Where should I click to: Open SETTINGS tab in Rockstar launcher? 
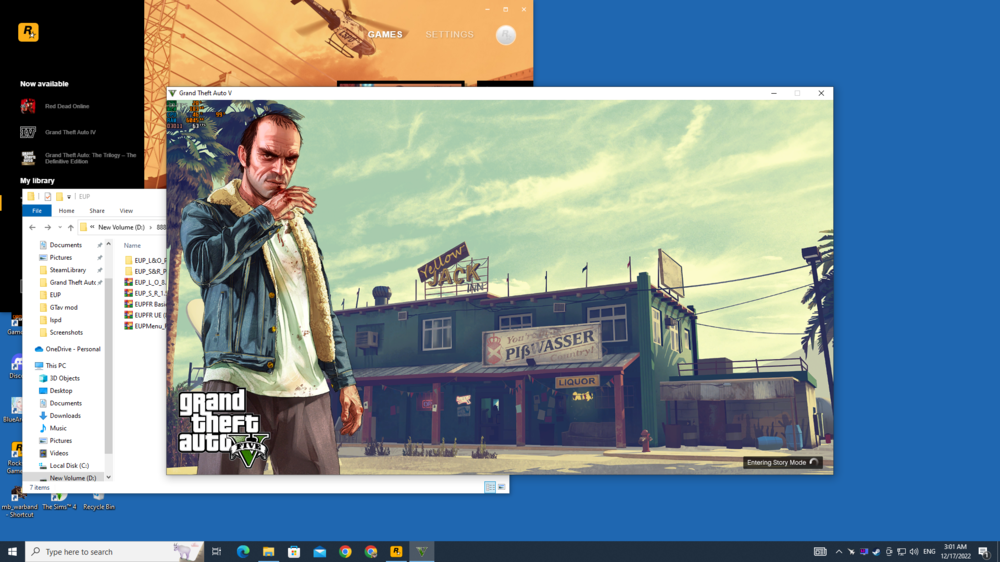[450, 34]
